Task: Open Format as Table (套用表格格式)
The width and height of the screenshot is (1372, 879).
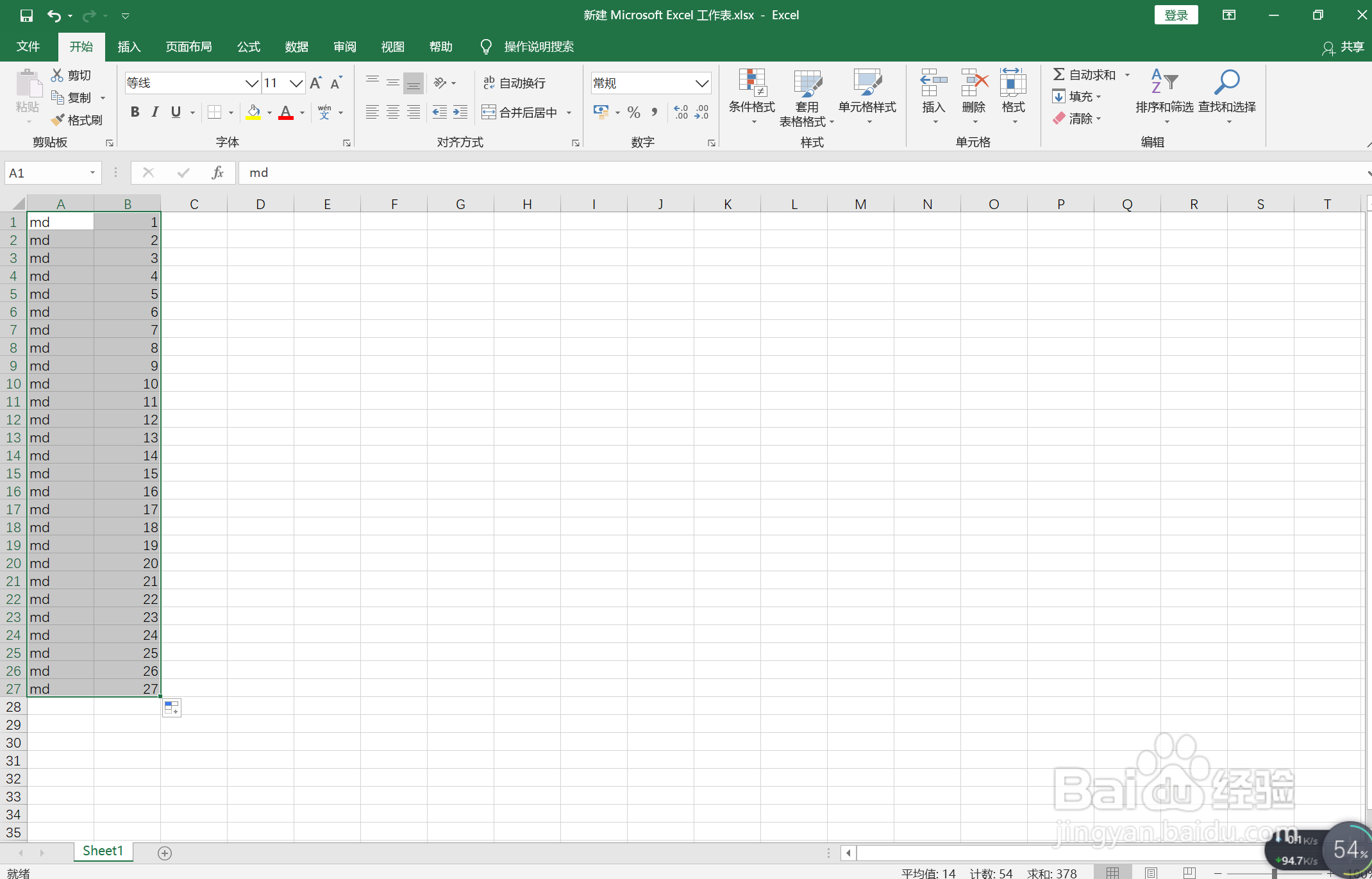Action: tap(807, 97)
